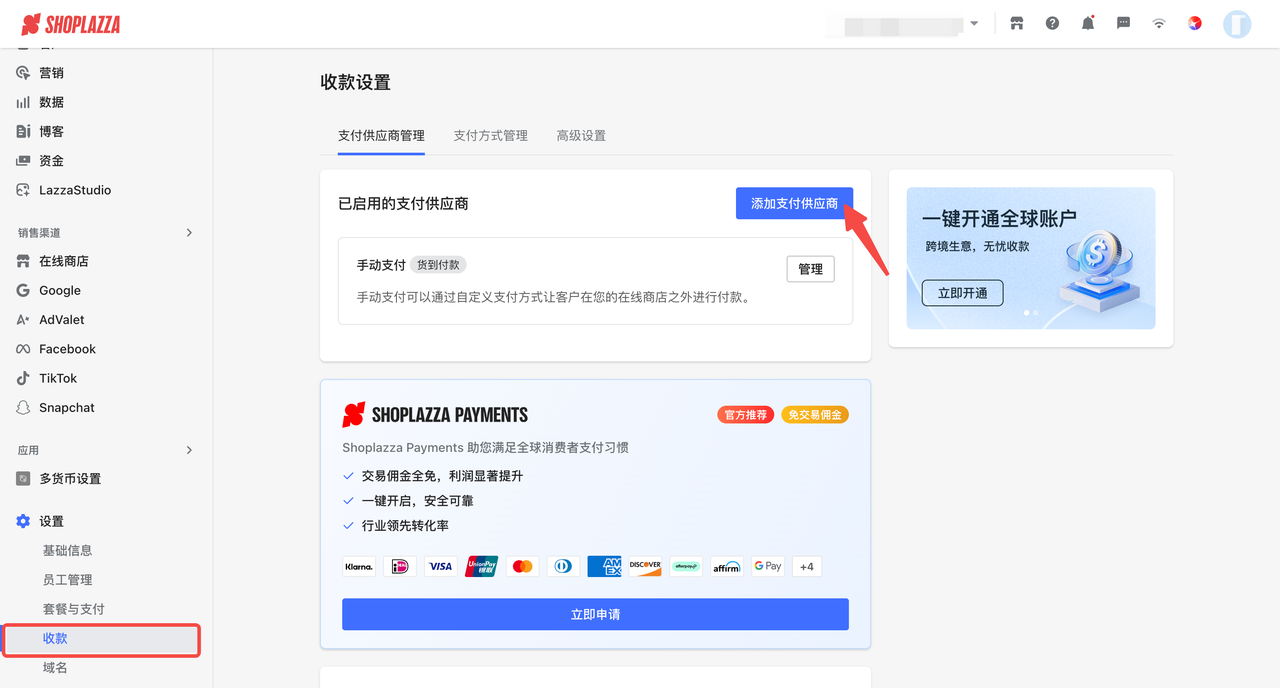Screen dimensions: 1280x688
Task: Open the chat message icon in header
Action: pyautogui.click(x=1123, y=23)
